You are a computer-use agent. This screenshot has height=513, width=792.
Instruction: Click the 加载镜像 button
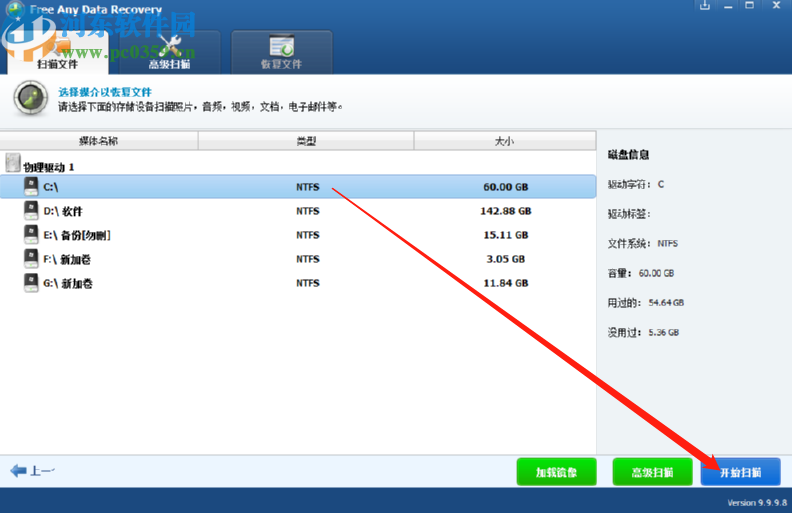coord(557,472)
